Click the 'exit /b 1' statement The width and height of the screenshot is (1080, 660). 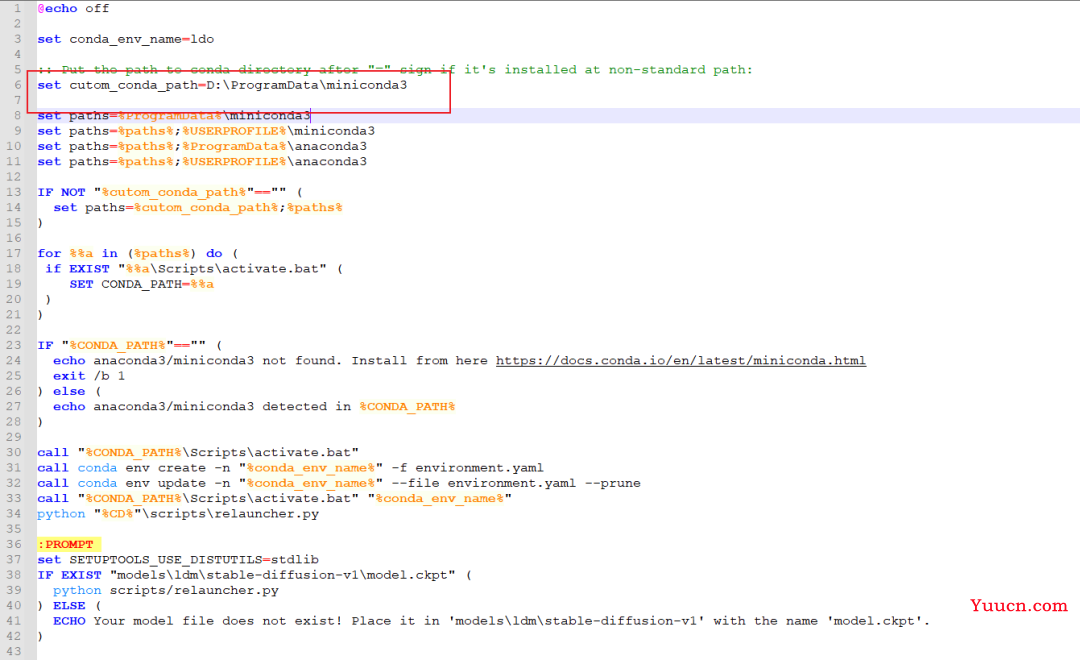(89, 376)
